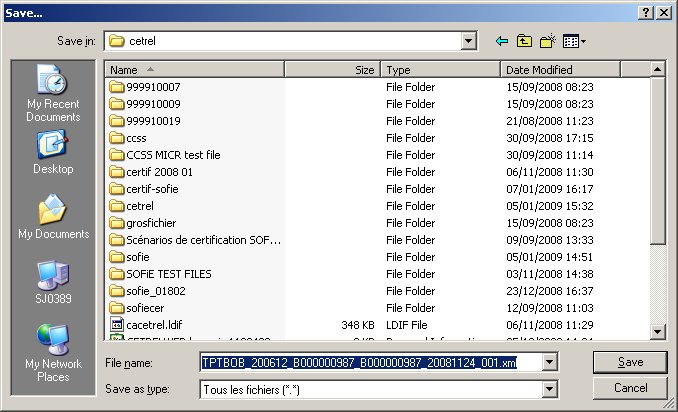Sort files by Name column
This screenshot has height=412, width=678.
click(x=193, y=70)
